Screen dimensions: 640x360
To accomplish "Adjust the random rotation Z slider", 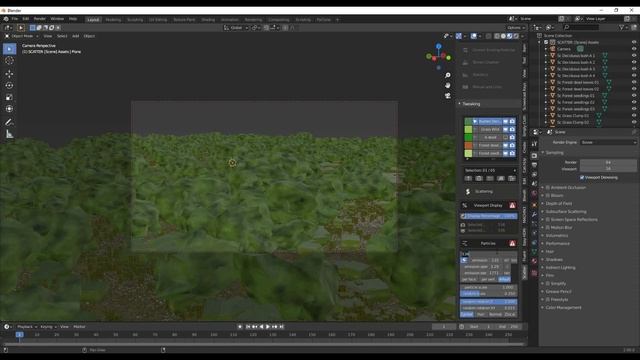I will (489, 302).
